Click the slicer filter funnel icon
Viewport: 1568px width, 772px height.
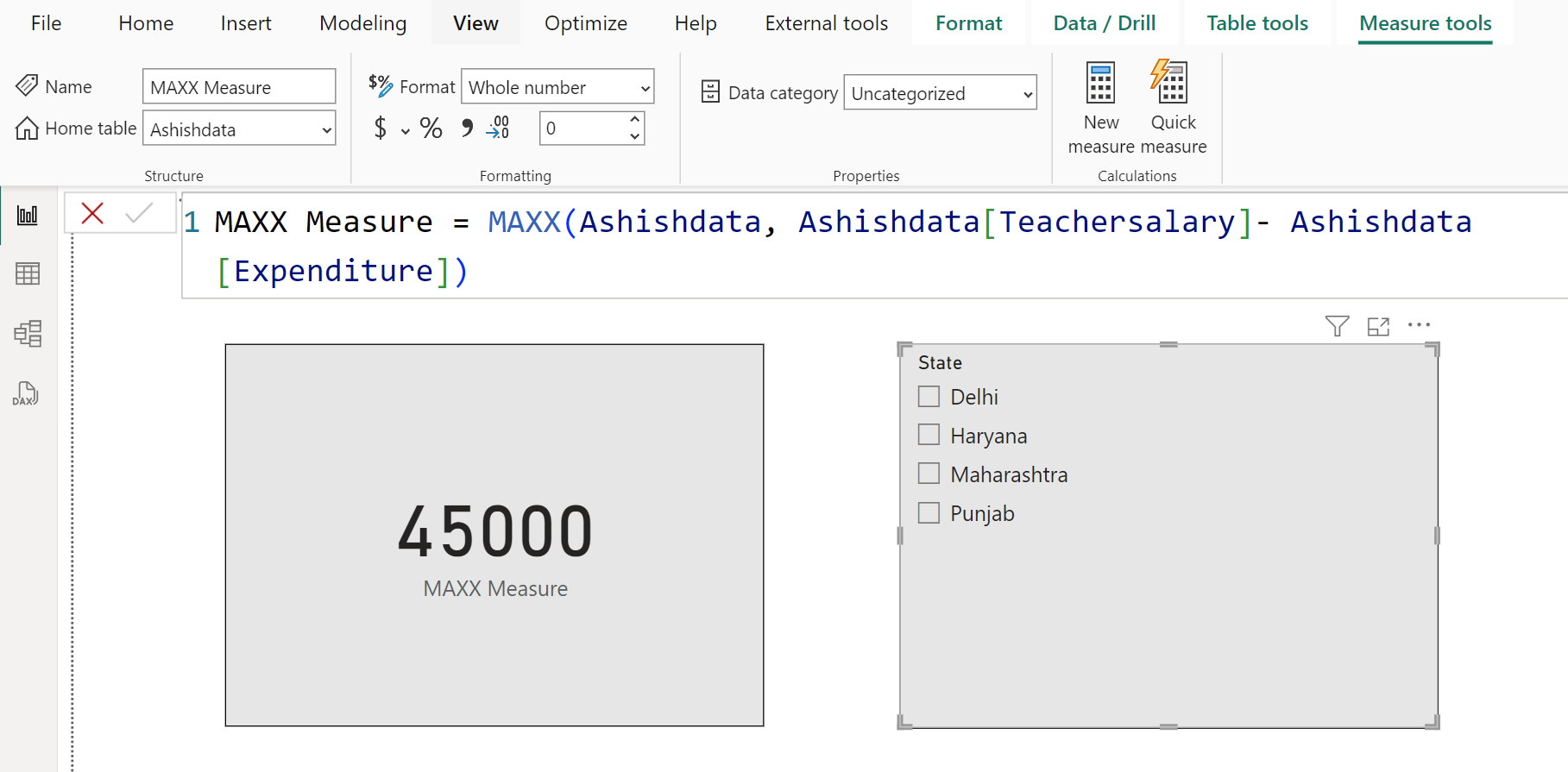point(1337,326)
